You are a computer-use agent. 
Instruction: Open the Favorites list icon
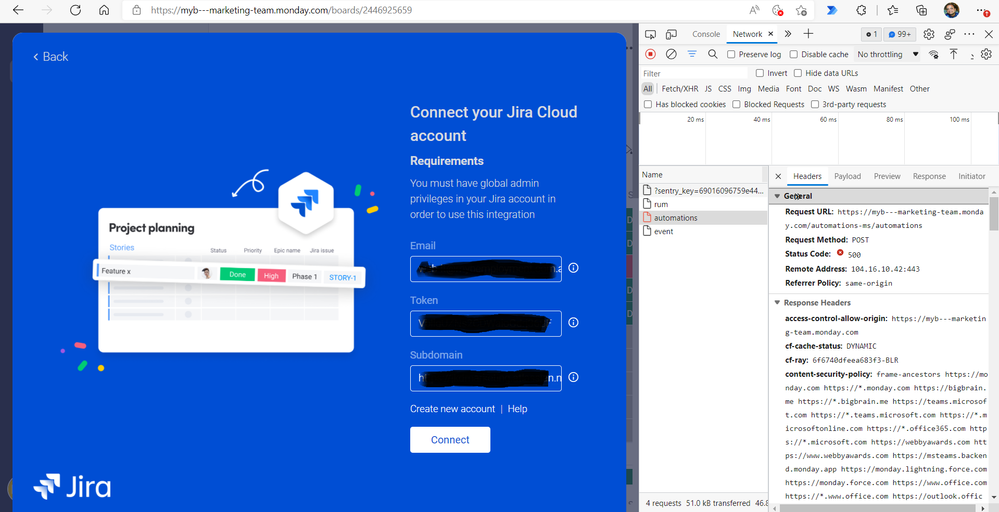coord(893,10)
